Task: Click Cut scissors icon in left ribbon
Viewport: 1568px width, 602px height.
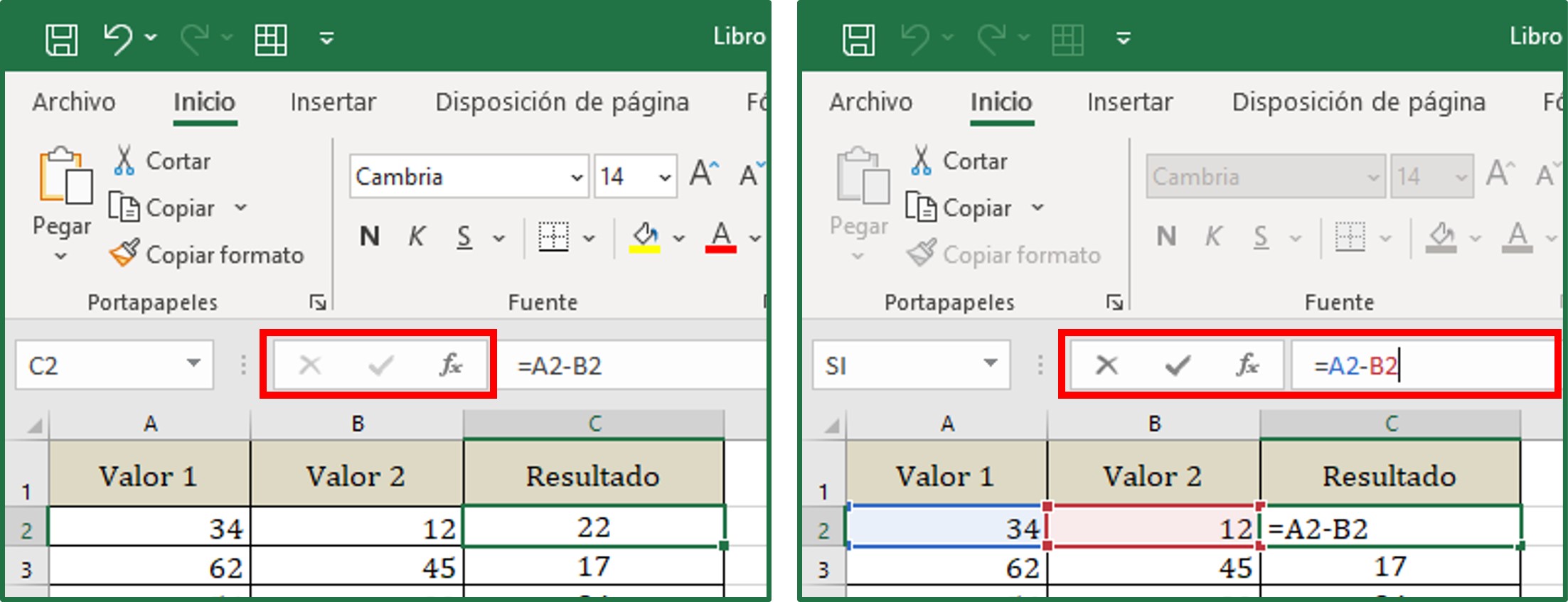Action: [124, 161]
